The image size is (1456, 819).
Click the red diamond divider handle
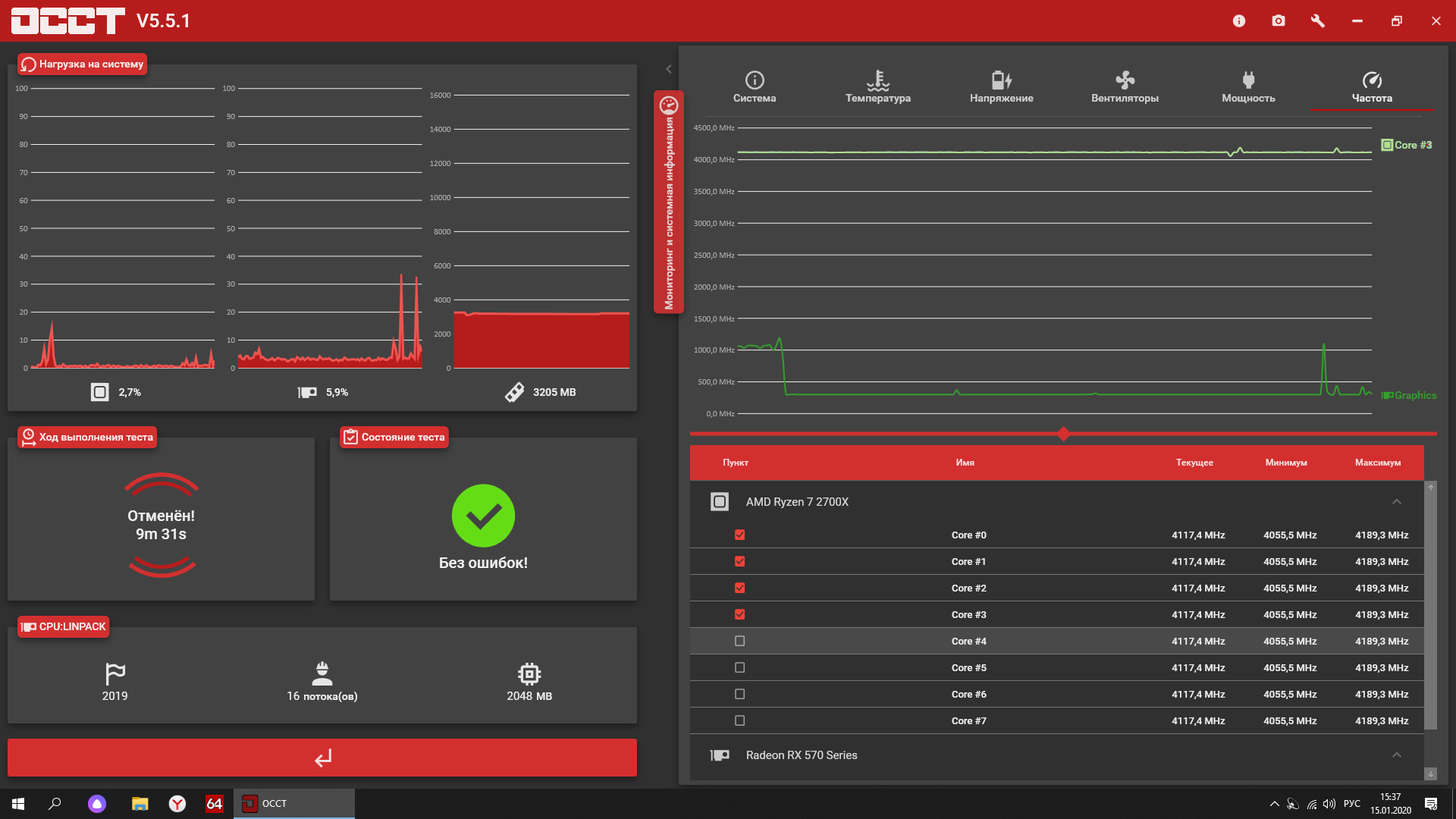[x=1063, y=434]
